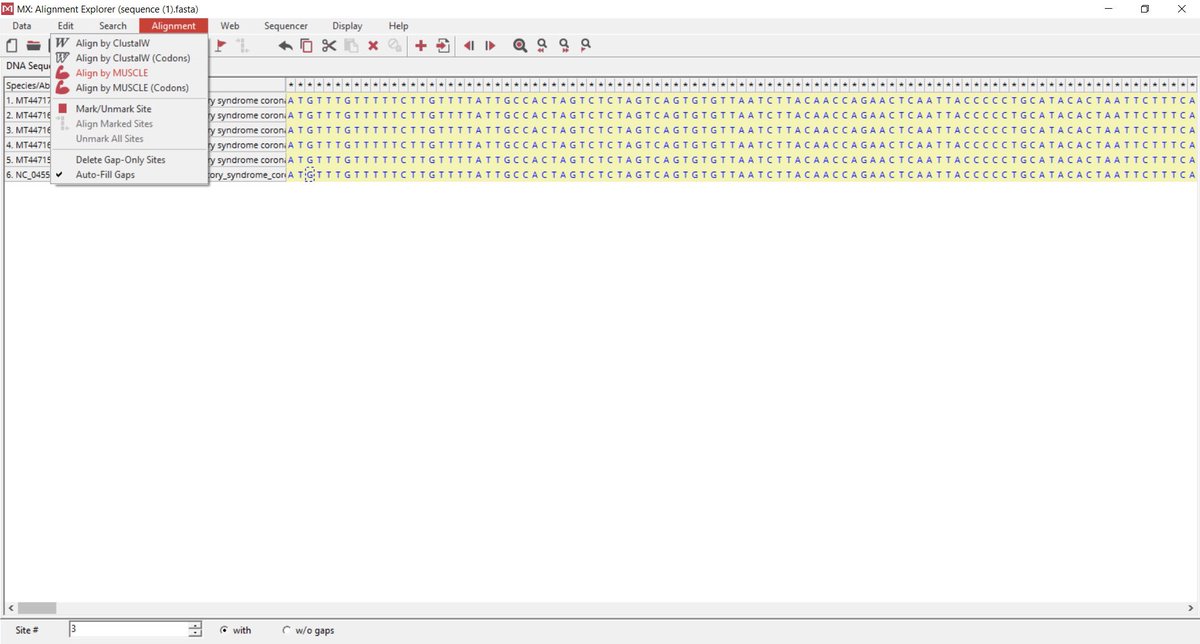The height and width of the screenshot is (644, 1200).
Task: Select Align by ClustalW
Action: click(x=113, y=43)
